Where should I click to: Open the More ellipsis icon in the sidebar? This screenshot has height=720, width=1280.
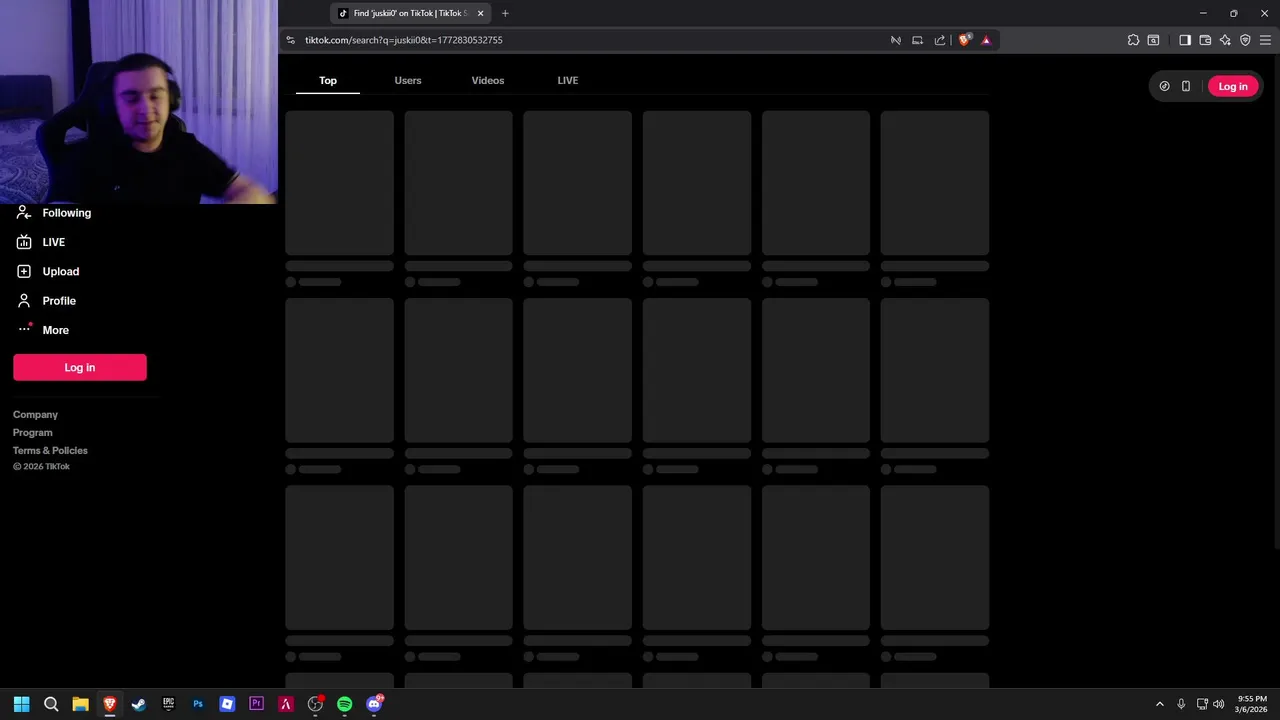tap(24, 330)
